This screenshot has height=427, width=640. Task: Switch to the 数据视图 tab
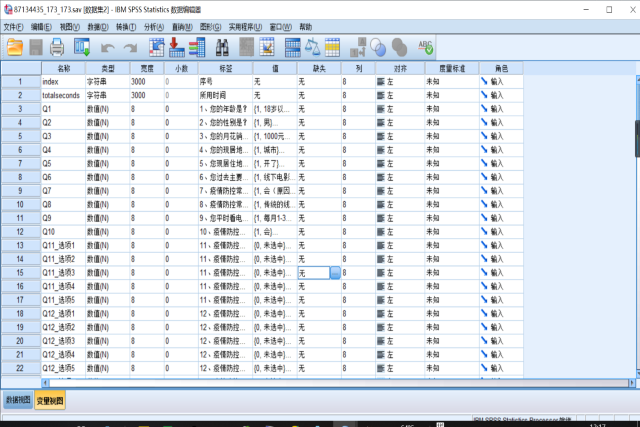pos(18,400)
